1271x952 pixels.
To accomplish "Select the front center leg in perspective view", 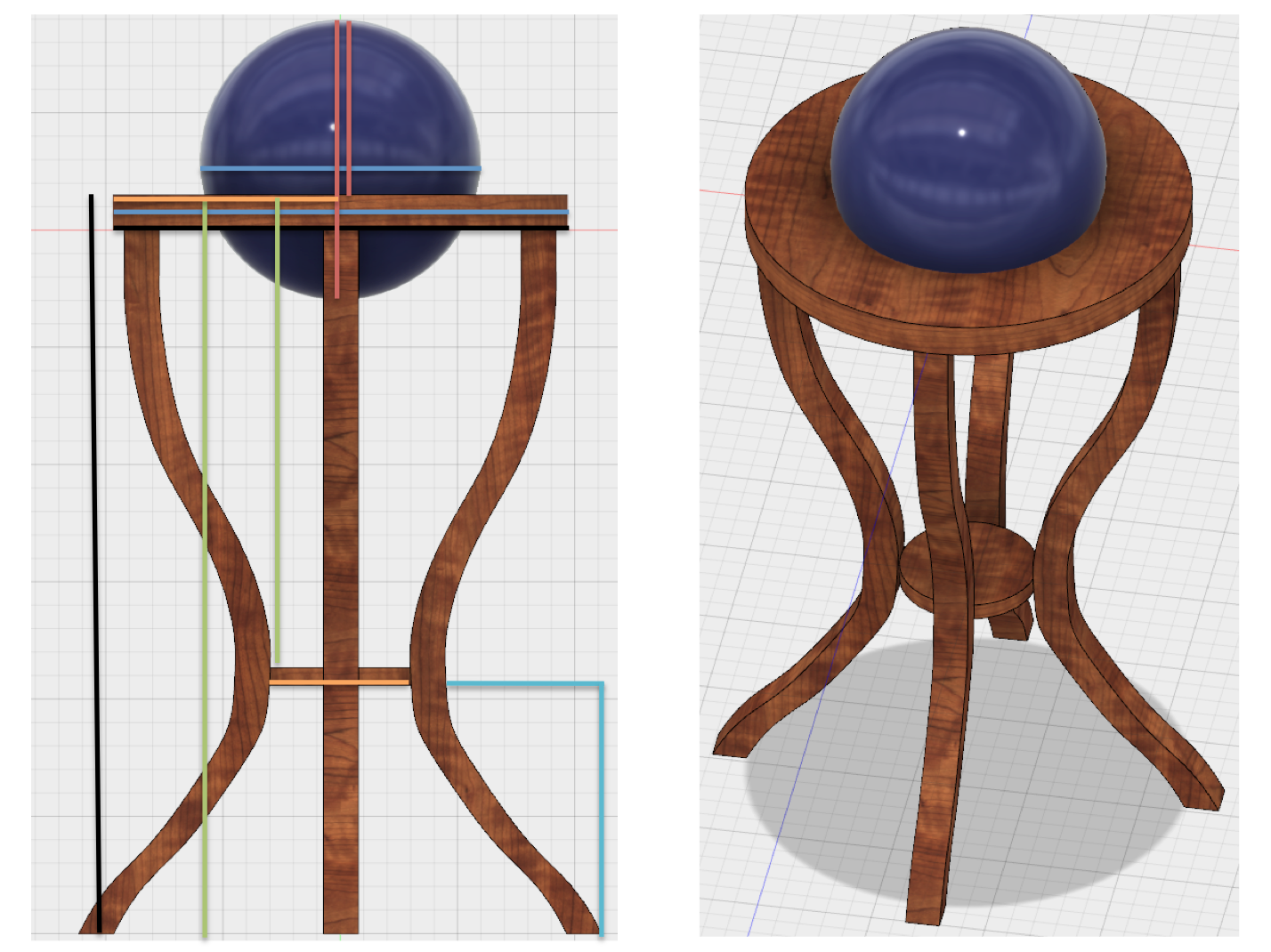I will tap(940, 641).
